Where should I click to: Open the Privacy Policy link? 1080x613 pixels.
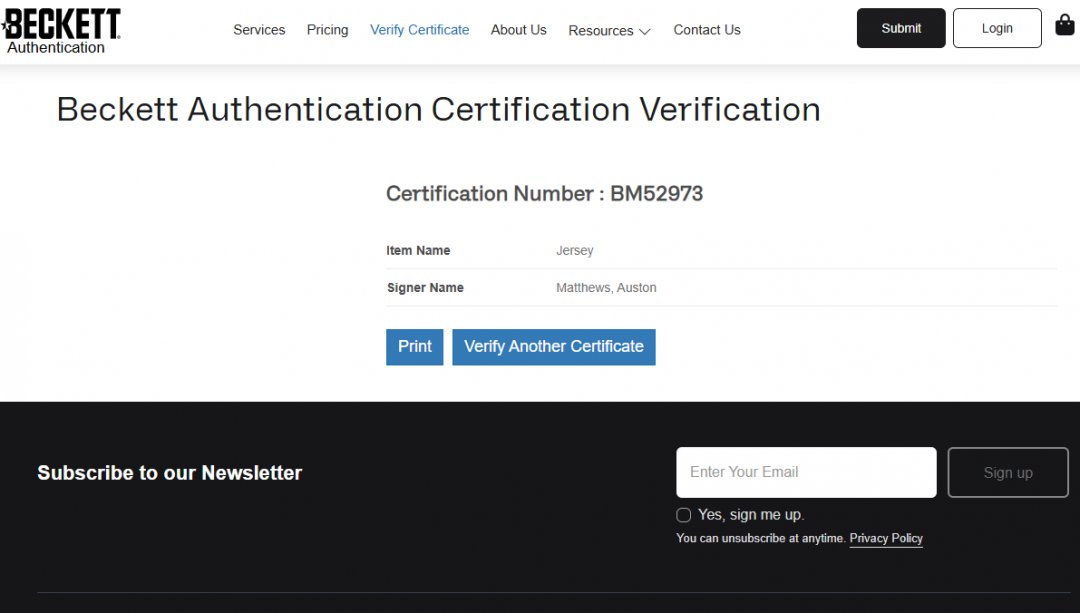[x=885, y=539]
